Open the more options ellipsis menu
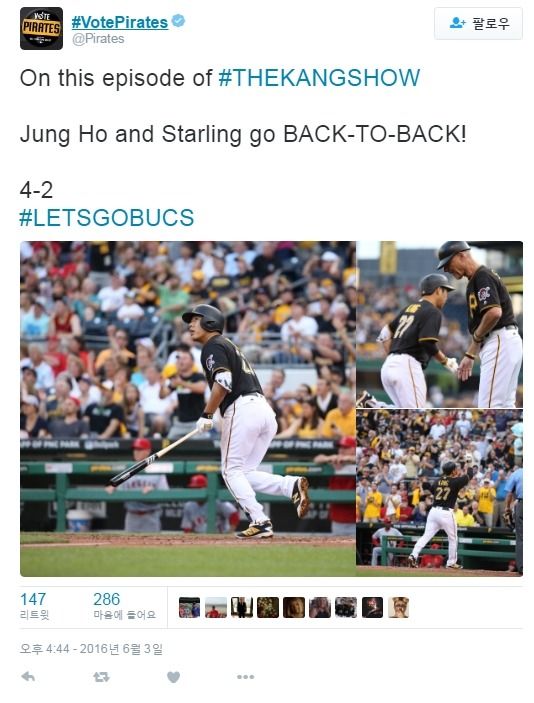 (x=245, y=677)
